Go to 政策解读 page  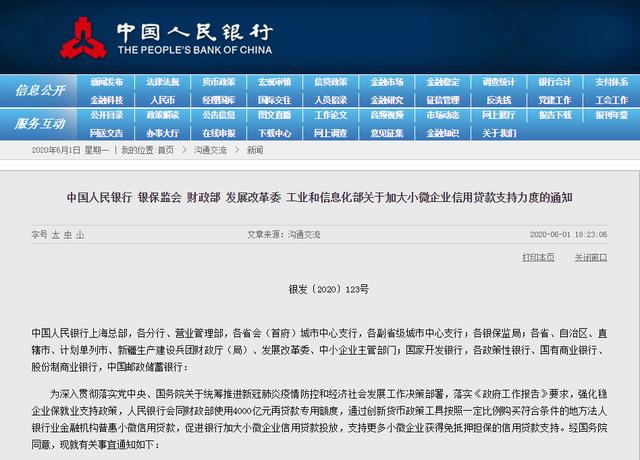tap(163, 115)
